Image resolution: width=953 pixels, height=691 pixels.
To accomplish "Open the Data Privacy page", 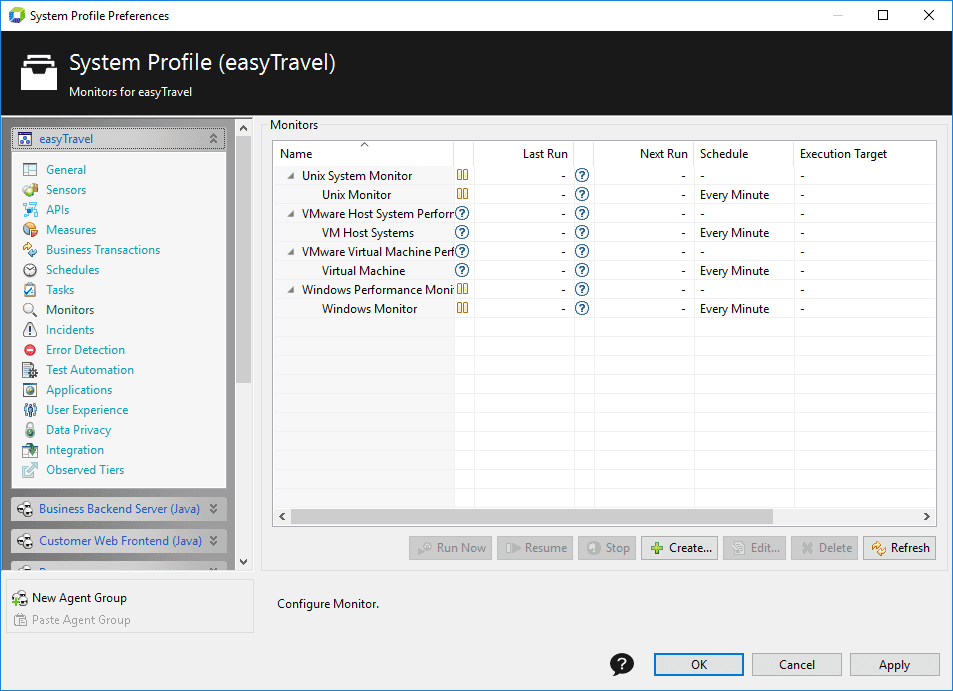I will 78,430.
